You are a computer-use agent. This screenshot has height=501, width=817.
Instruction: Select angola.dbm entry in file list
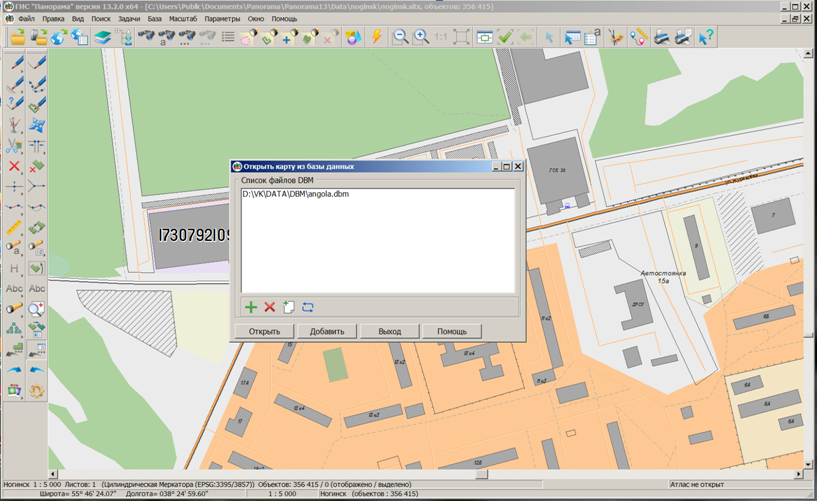(295, 194)
